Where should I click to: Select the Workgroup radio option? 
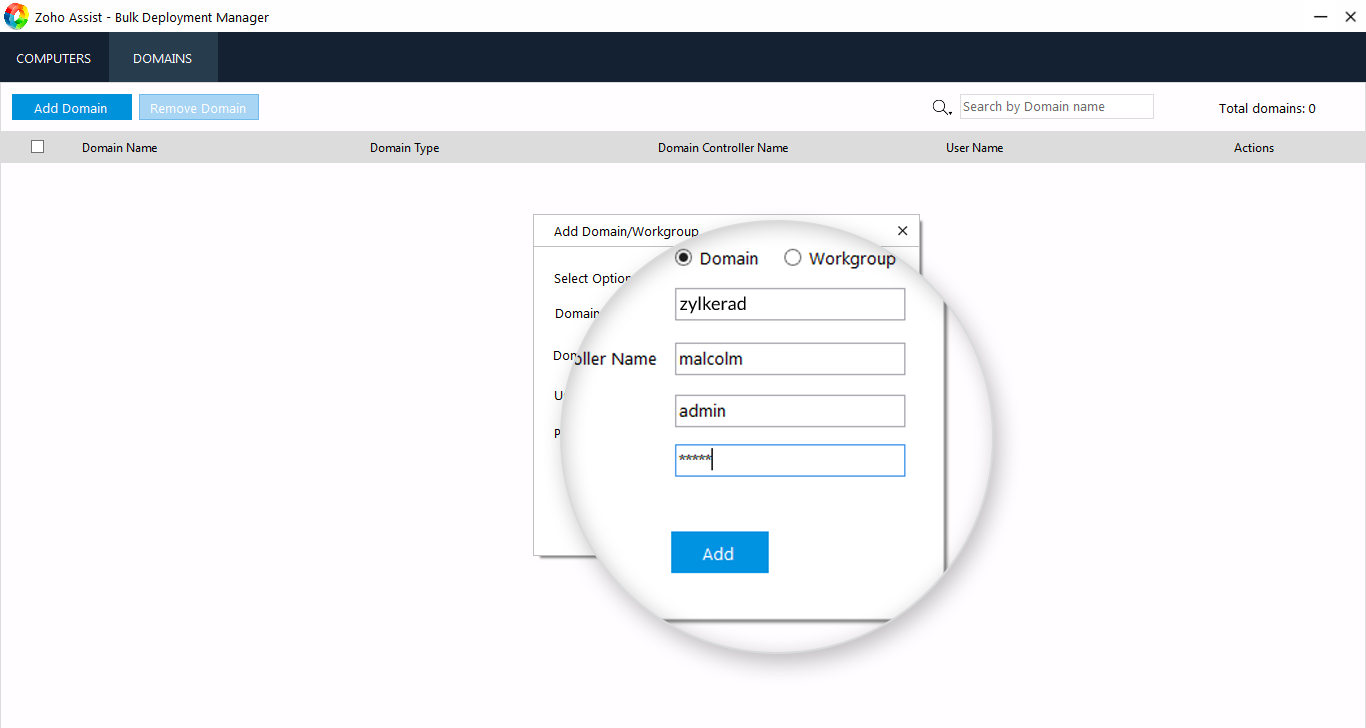pyautogui.click(x=792, y=258)
